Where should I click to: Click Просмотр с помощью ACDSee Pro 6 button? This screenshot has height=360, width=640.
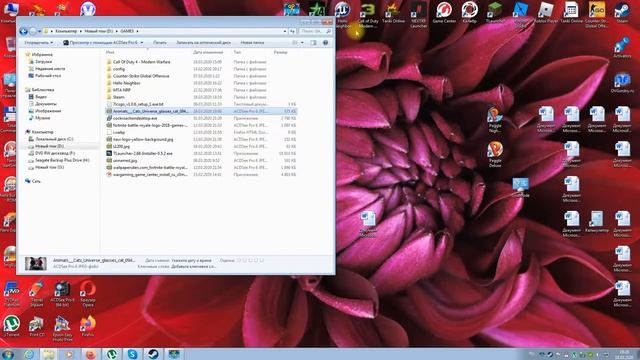pyautogui.click(x=100, y=42)
